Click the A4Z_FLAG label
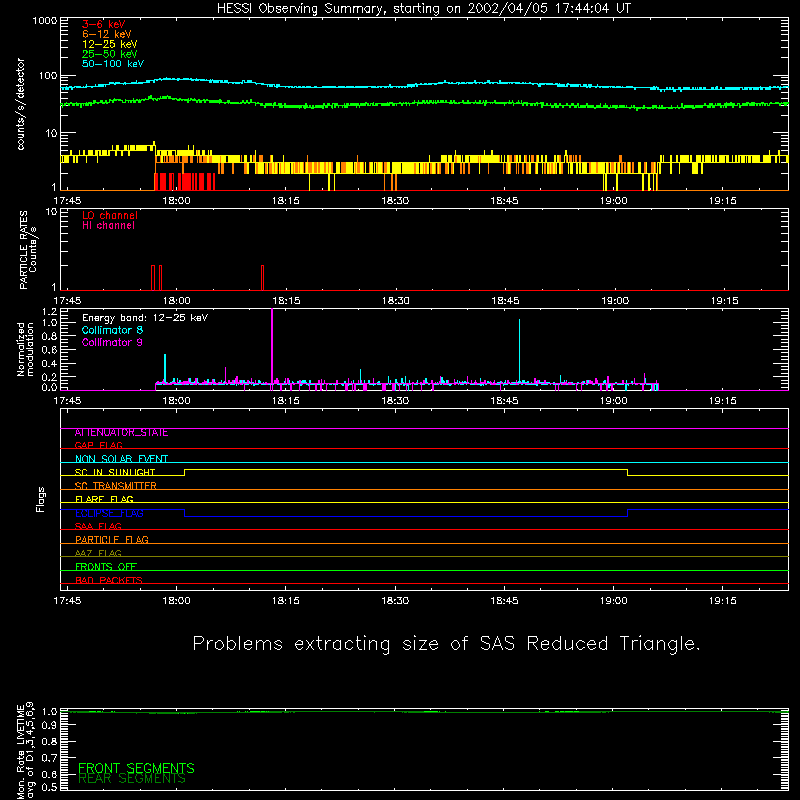 pos(98,553)
